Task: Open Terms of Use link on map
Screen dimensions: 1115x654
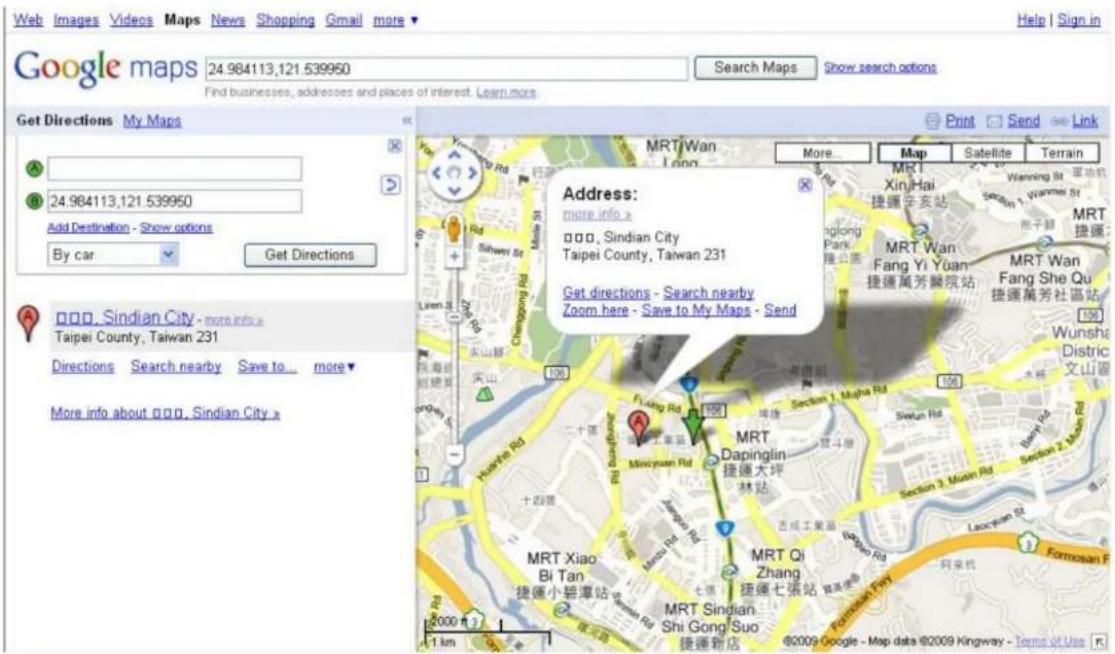Action: [x=1050, y=641]
